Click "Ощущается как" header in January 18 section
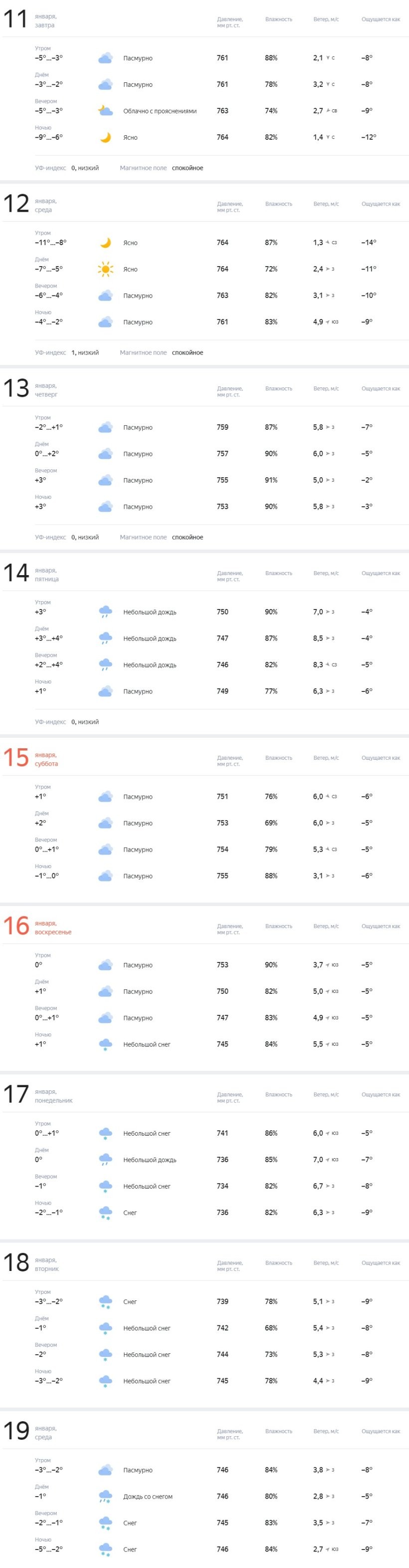Image resolution: width=409 pixels, height=1568 pixels. click(381, 1263)
